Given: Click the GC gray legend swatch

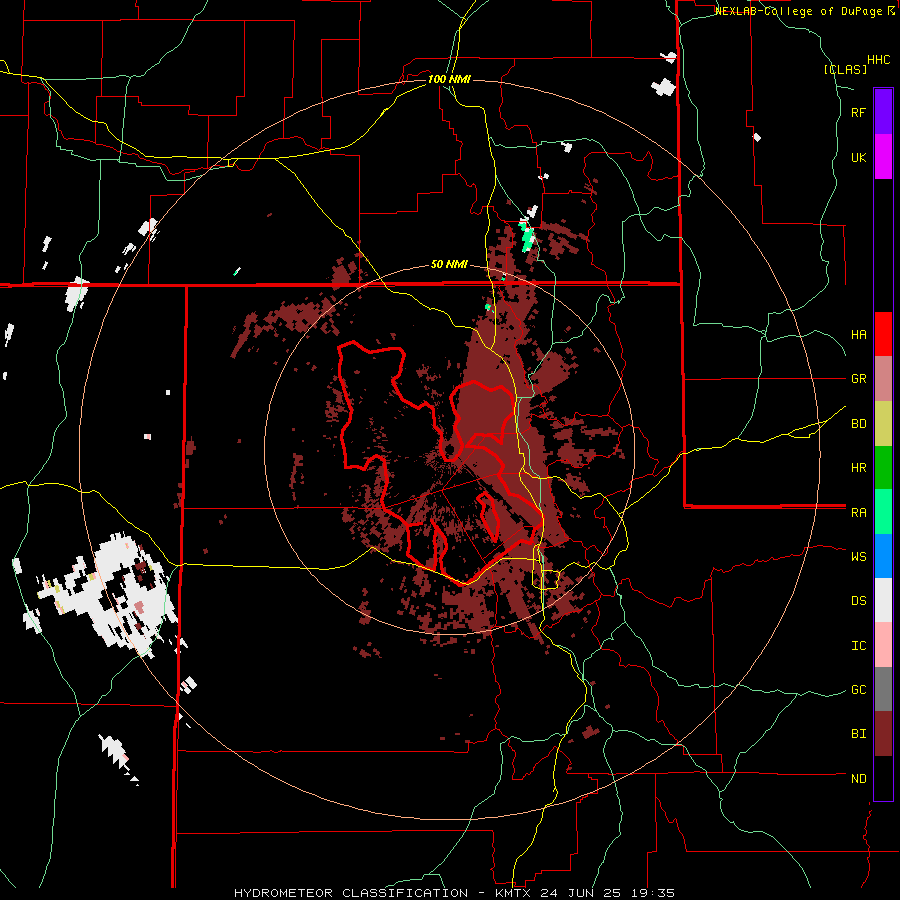Looking at the screenshot, I should point(883,689).
